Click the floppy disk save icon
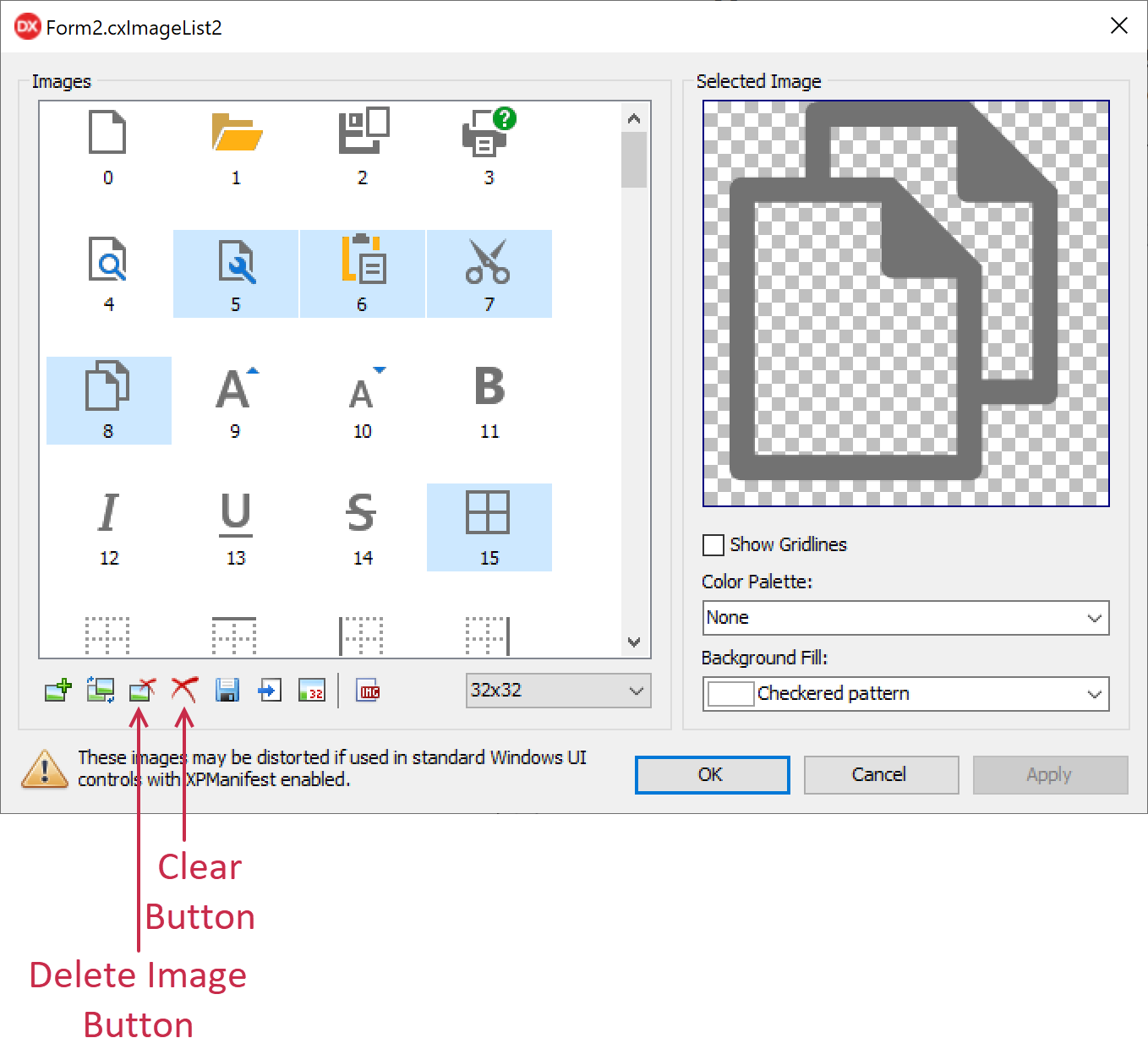The height and width of the screenshot is (1038, 1148). tap(227, 691)
